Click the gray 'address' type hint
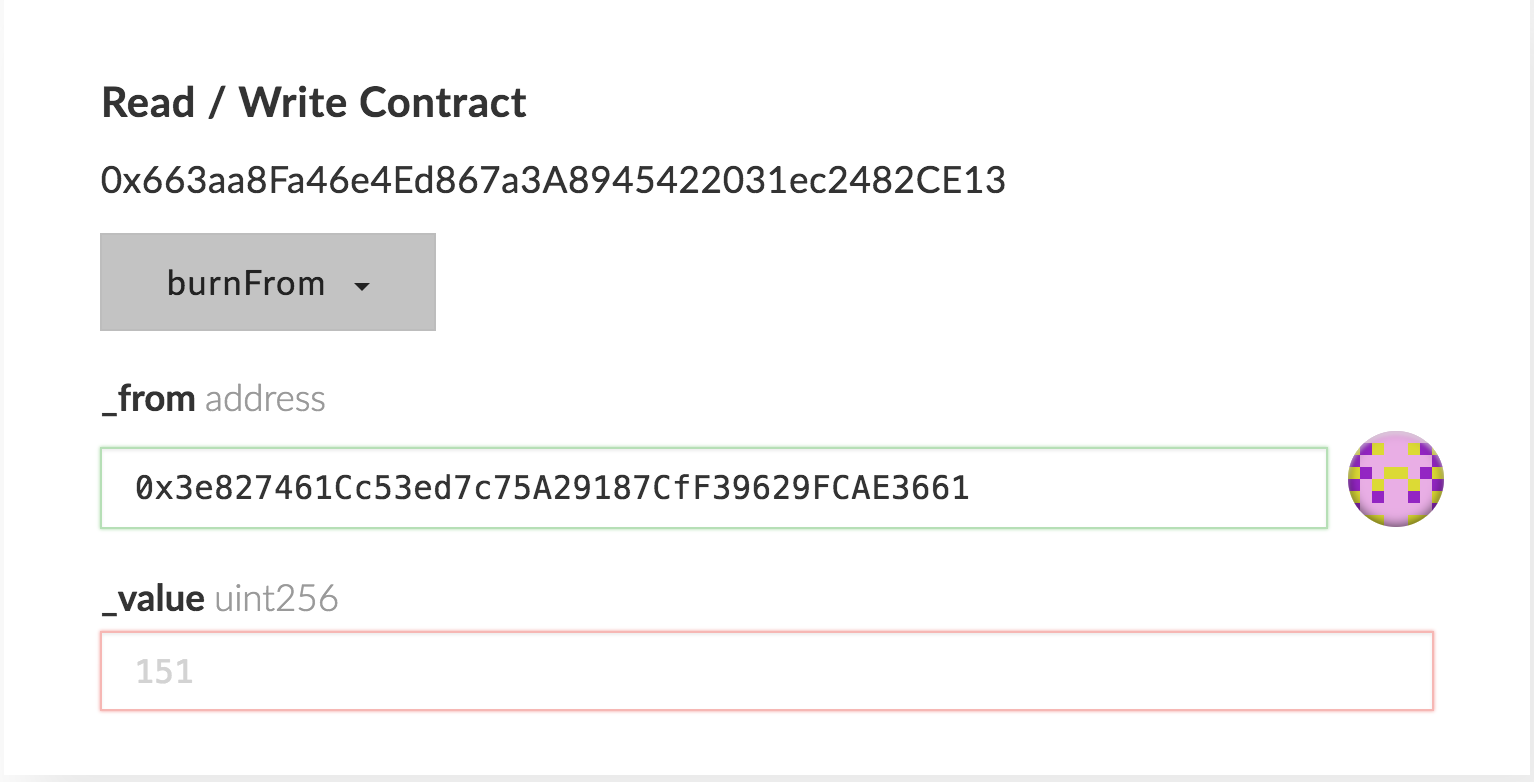 pyautogui.click(x=265, y=400)
